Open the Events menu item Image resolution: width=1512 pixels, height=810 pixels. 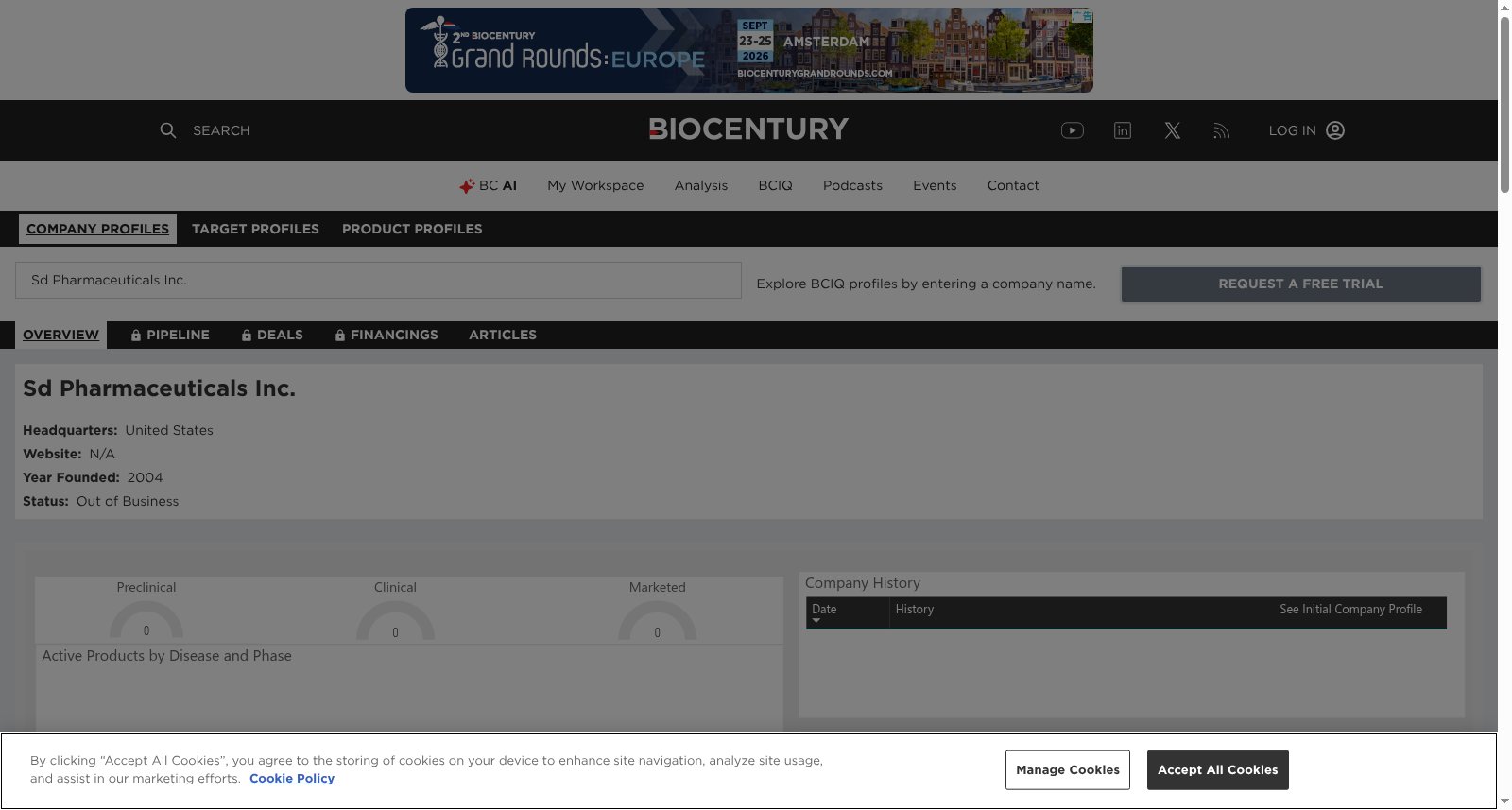(935, 186)
